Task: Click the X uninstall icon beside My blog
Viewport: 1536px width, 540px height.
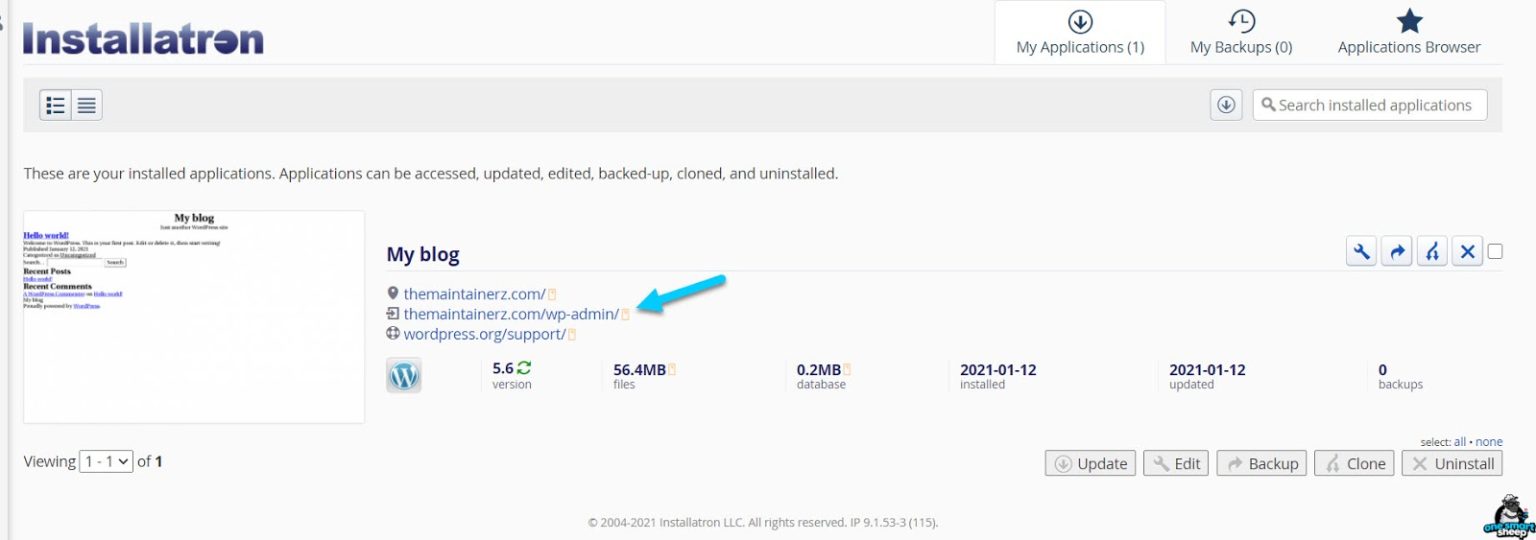Action: [1466, 252]
